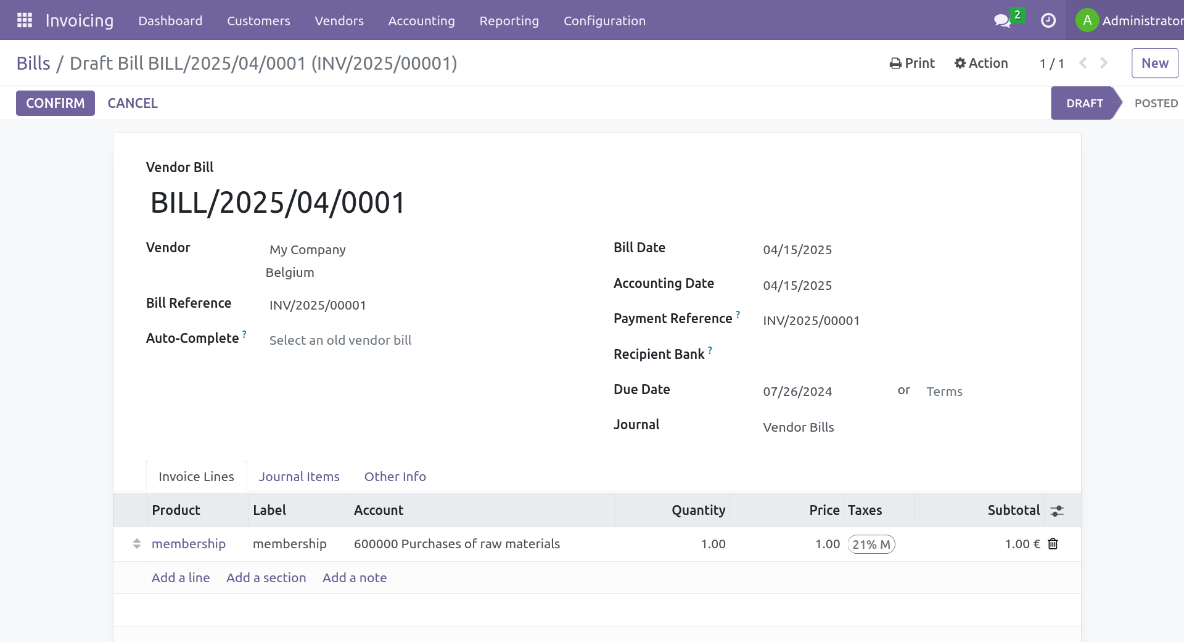Open the Due Date picker
1184x642 pixels.
823,392
